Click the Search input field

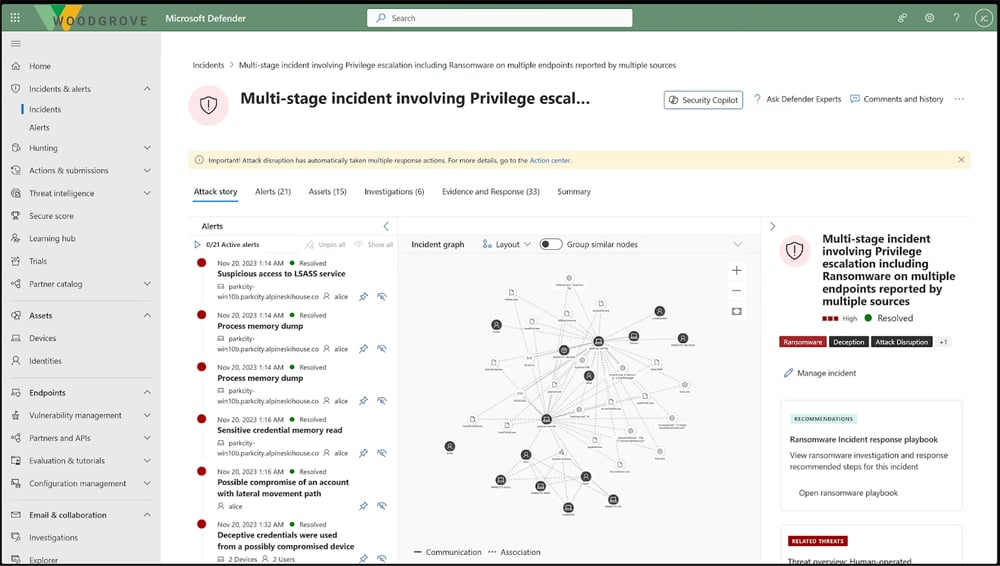[x=500, y=18]
